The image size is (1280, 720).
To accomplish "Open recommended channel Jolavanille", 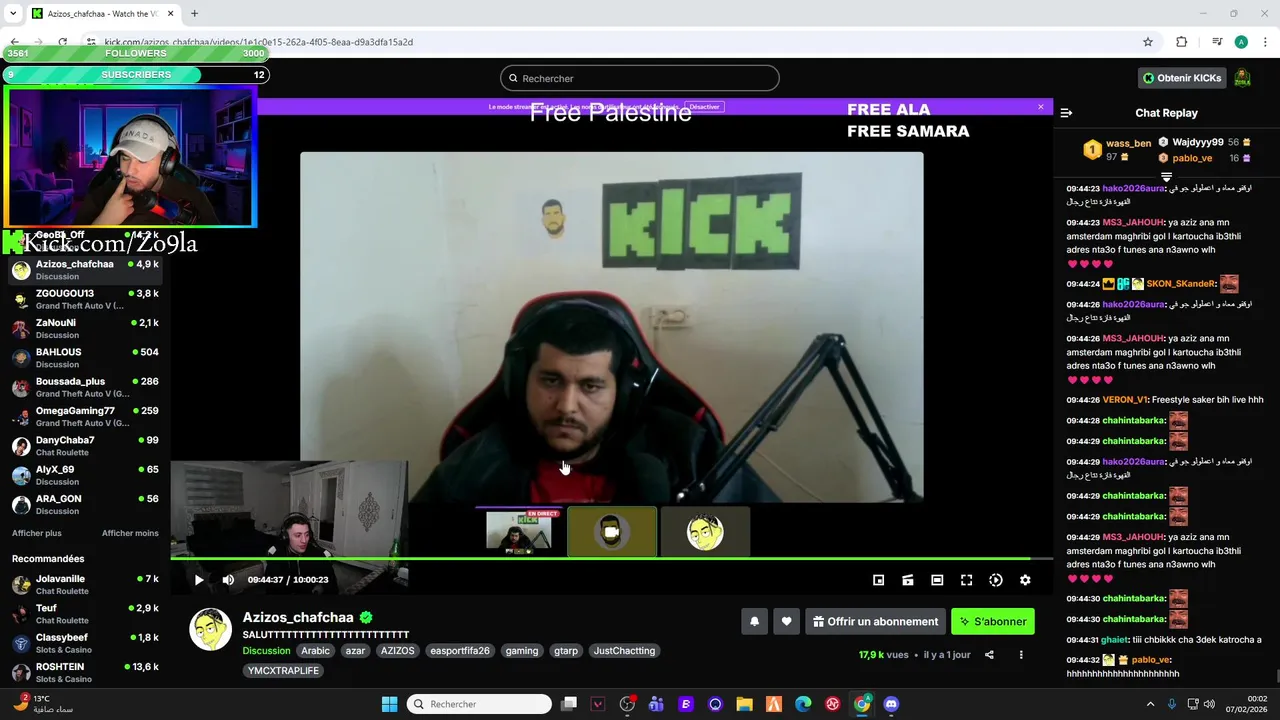I will (85, 585).
